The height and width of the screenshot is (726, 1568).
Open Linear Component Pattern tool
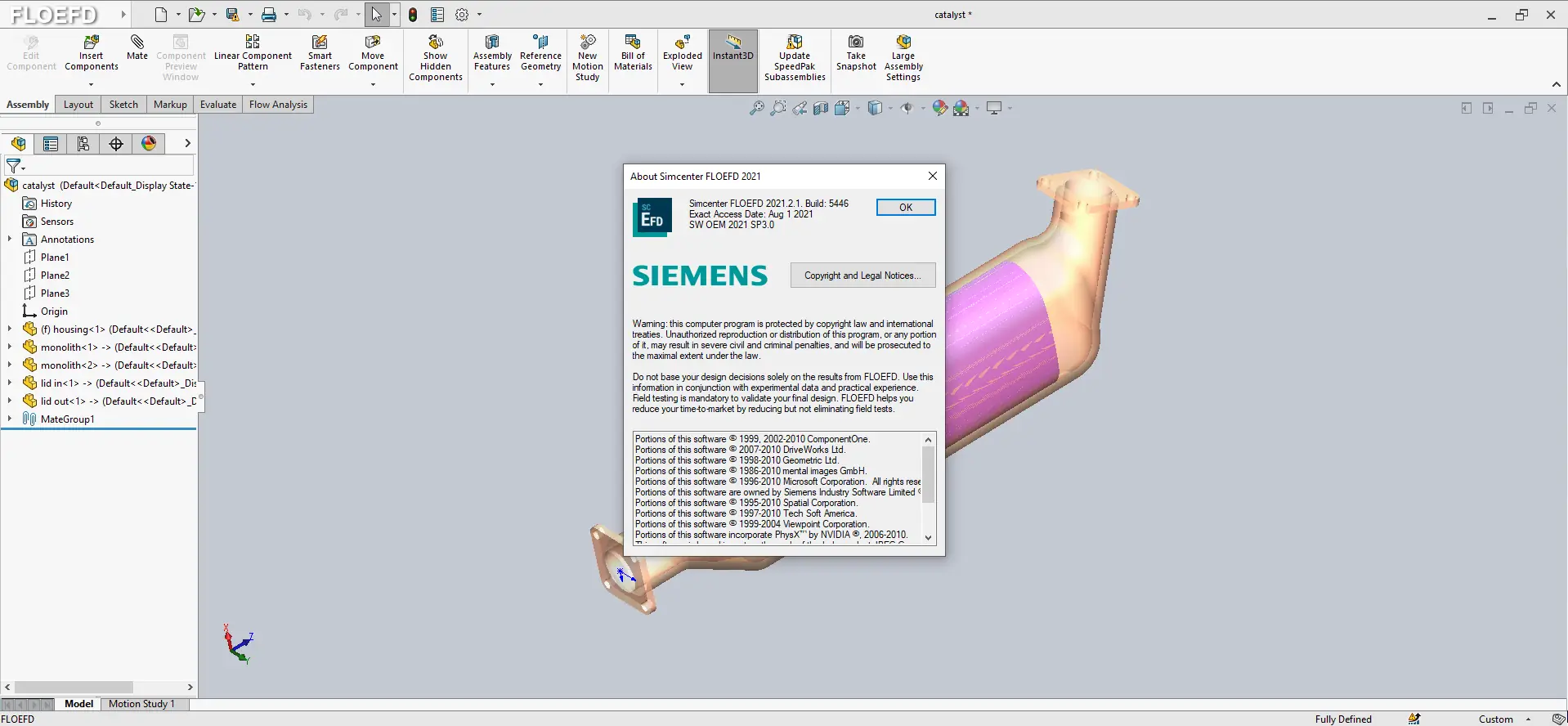pyautogui.click(x=253, y=54)
